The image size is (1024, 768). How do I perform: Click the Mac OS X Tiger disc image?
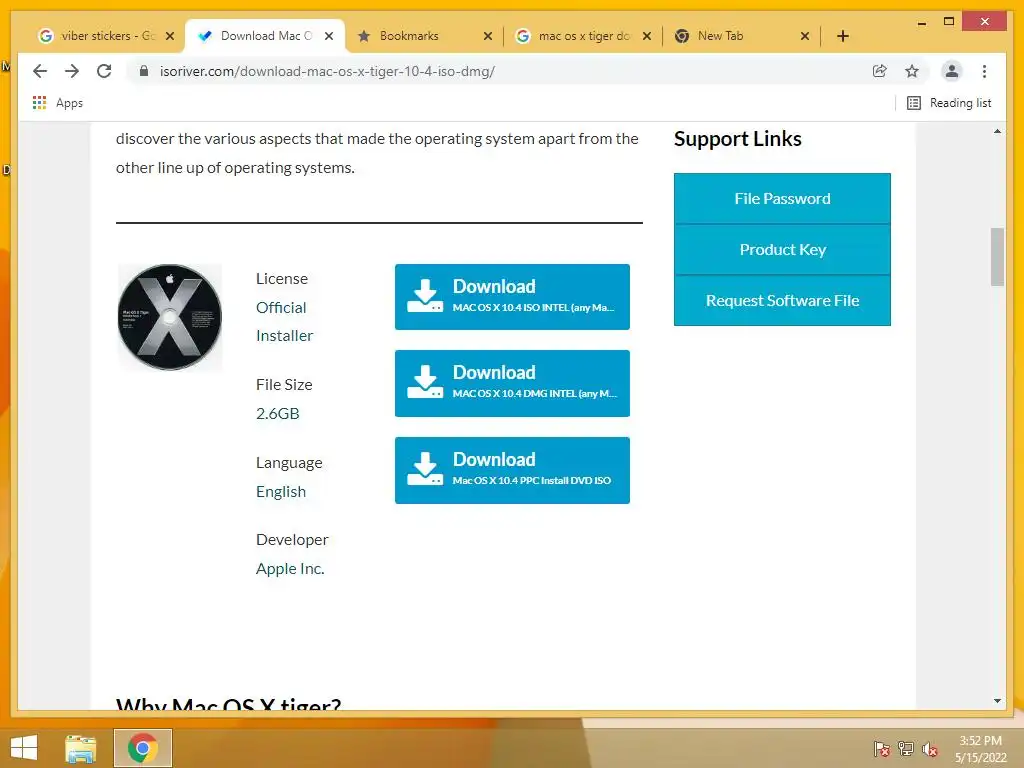coord(170,317)
